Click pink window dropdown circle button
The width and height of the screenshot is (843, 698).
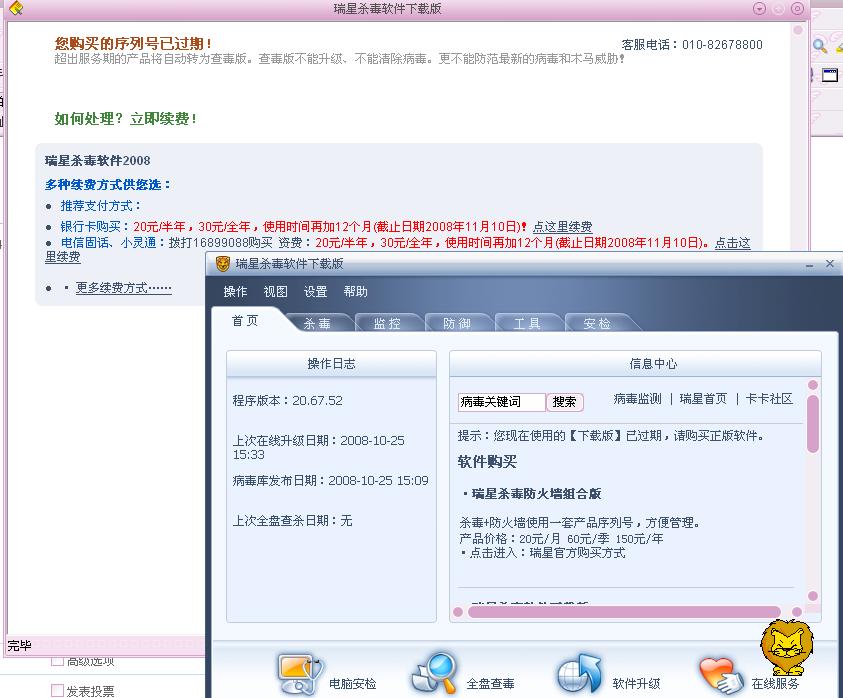pyautogui.click(x=759, y=9)
